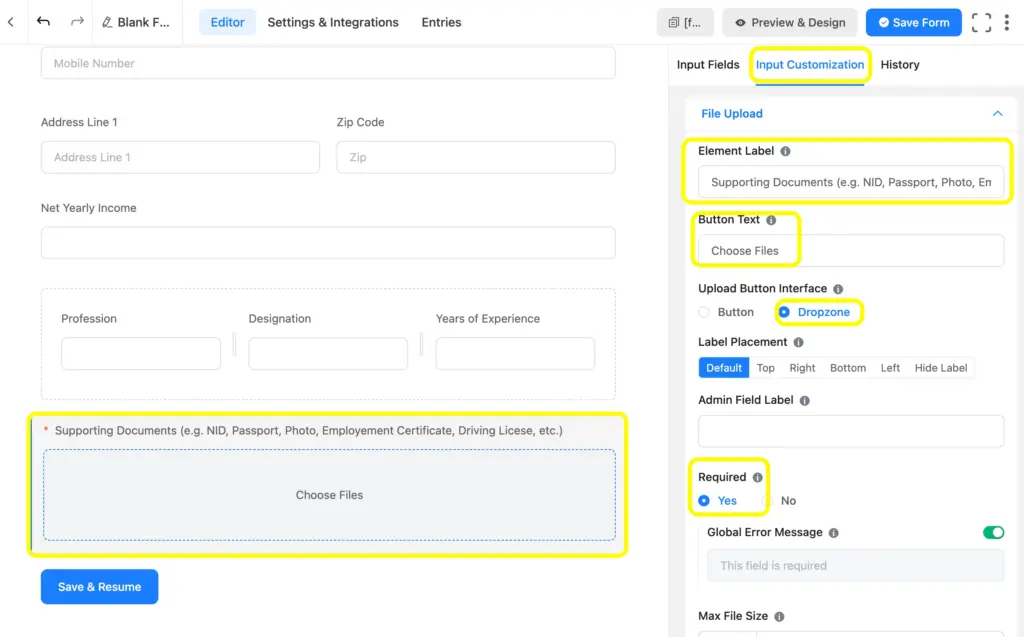Screen dimensions: 1024x637
Task: Click the Required field info icon
Action: coord(760,477)
